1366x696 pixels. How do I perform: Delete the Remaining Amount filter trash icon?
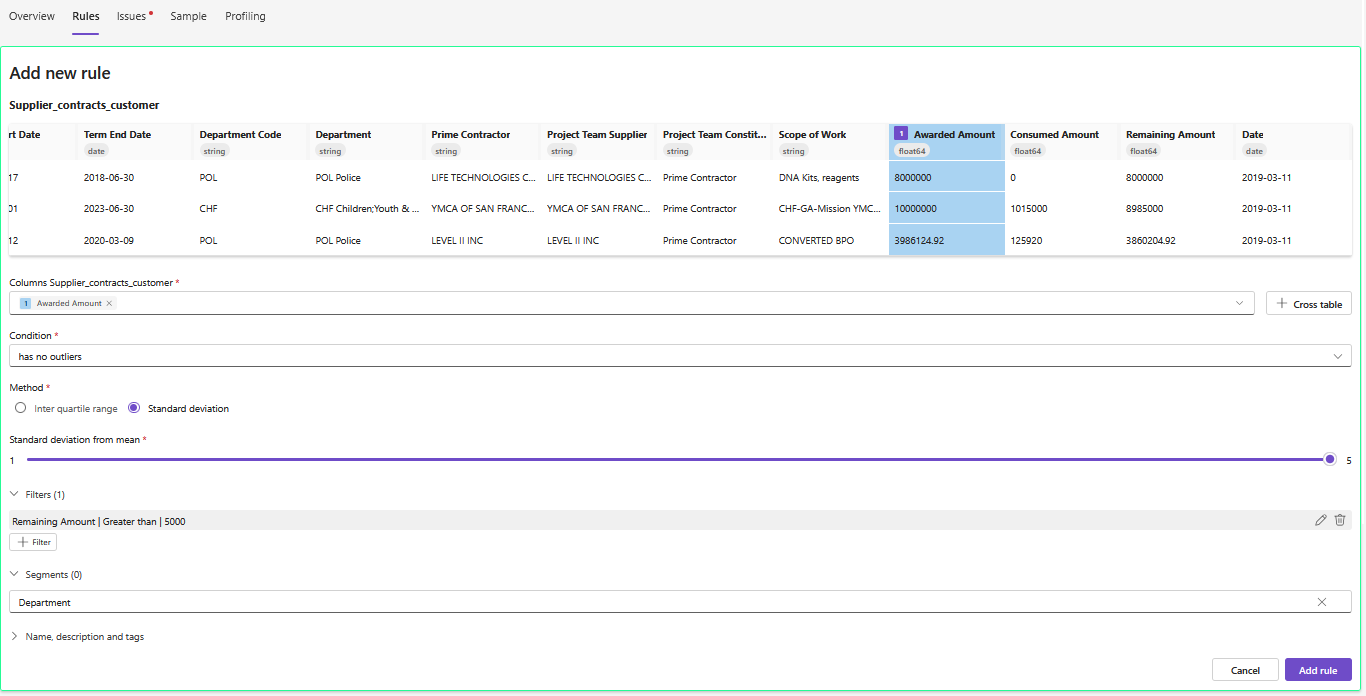tap(1340, 520)
